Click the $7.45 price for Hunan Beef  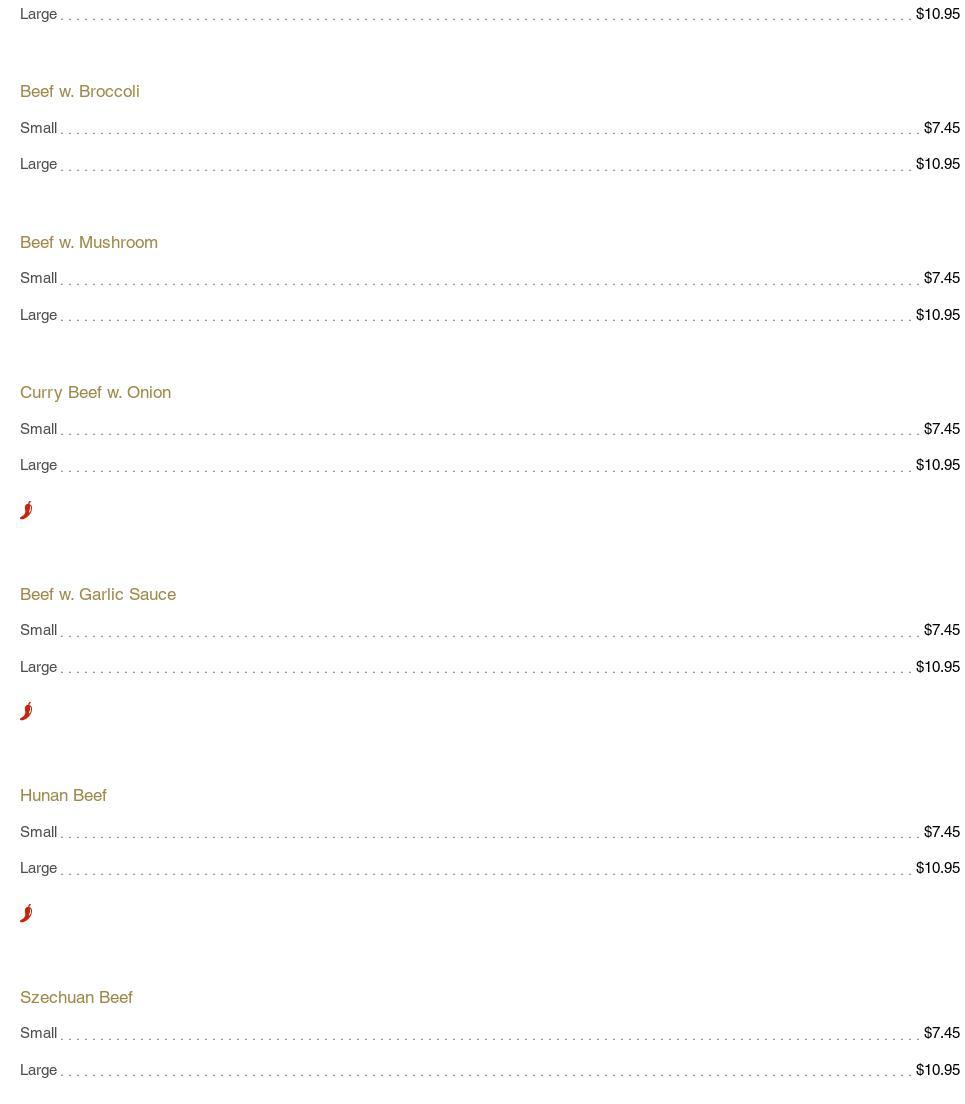pos(941,832)
